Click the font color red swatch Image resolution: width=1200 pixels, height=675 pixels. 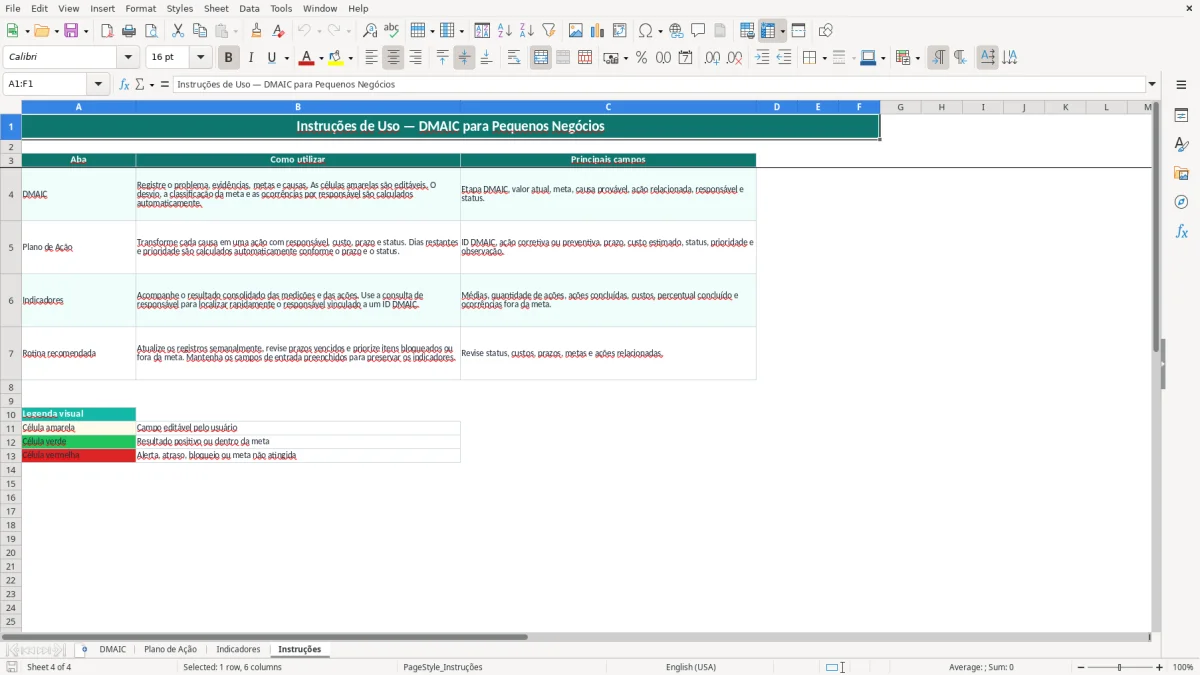308,58
